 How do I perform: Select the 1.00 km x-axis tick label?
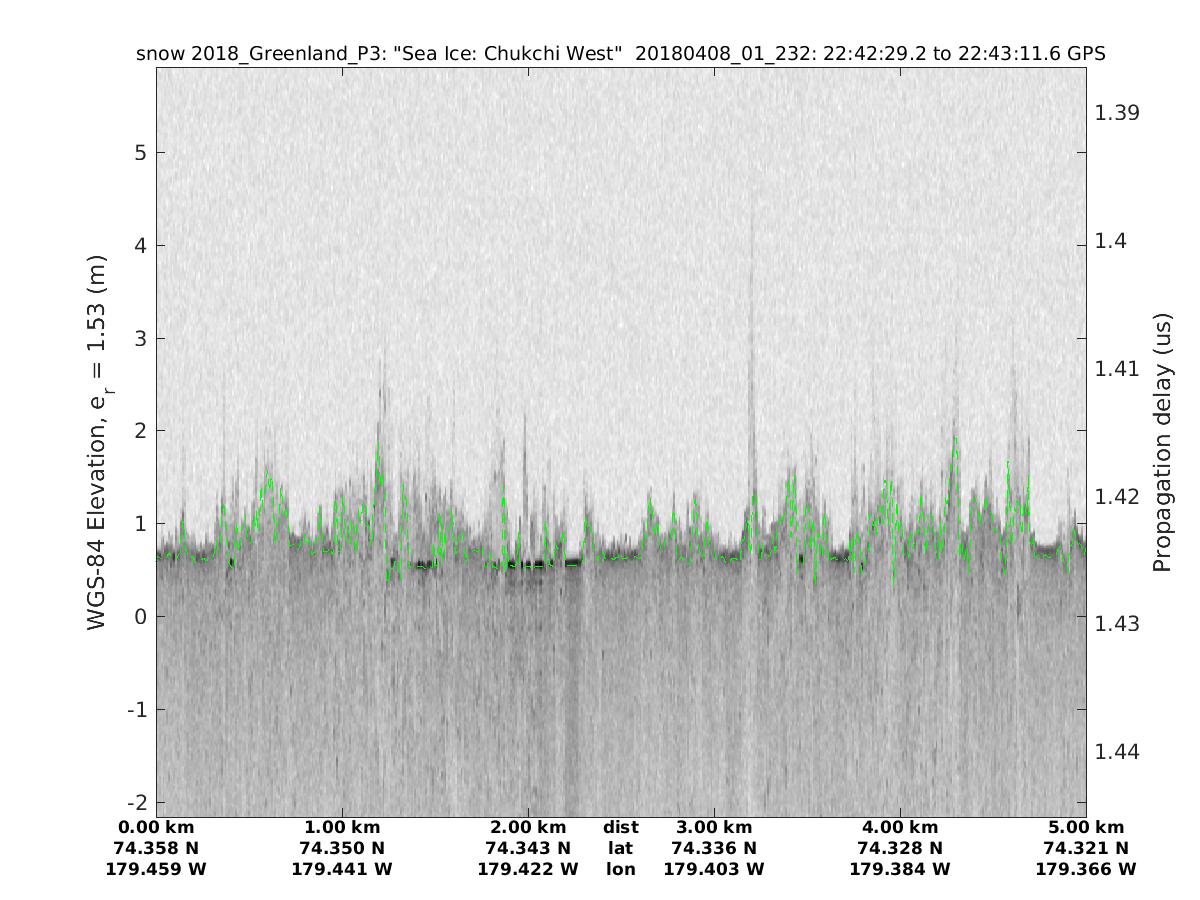[x=342, y=827]
